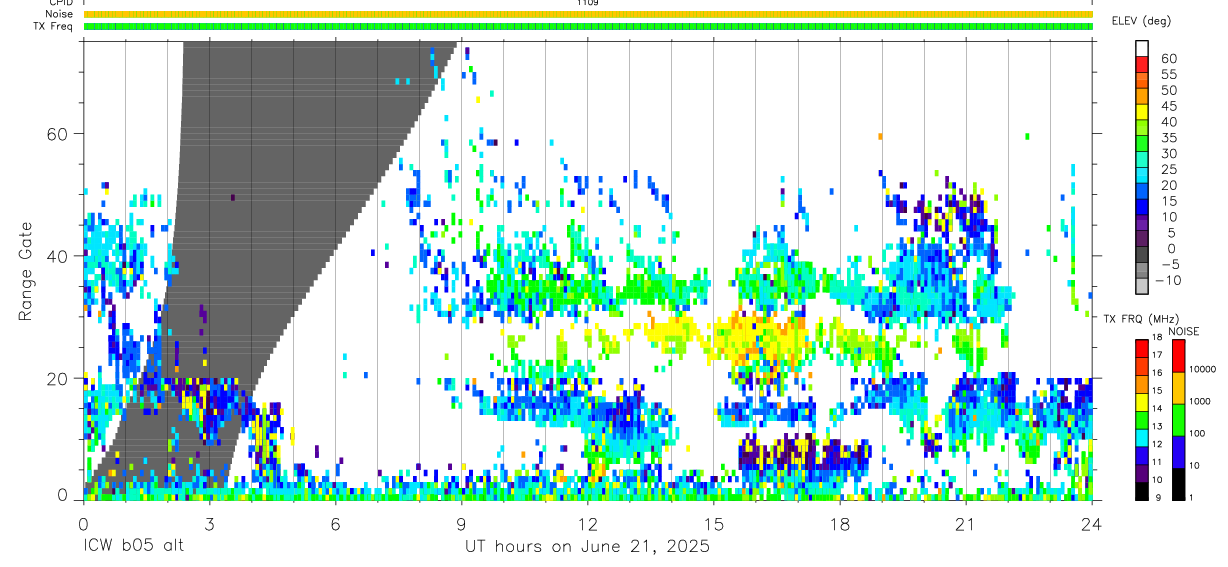Click the "13" label in the TX FRQ legend
Screen dimensions: 1228x567
click(x=1155, y=426)
